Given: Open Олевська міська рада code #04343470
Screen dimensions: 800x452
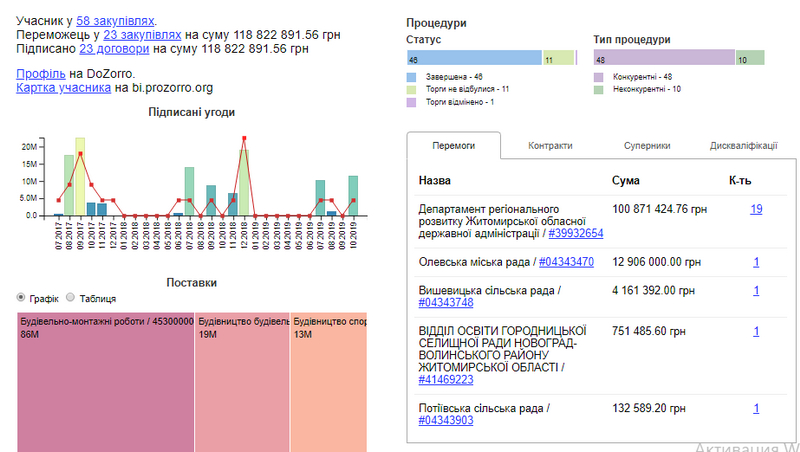Looking at the screenshot, I should click(565, 261).
